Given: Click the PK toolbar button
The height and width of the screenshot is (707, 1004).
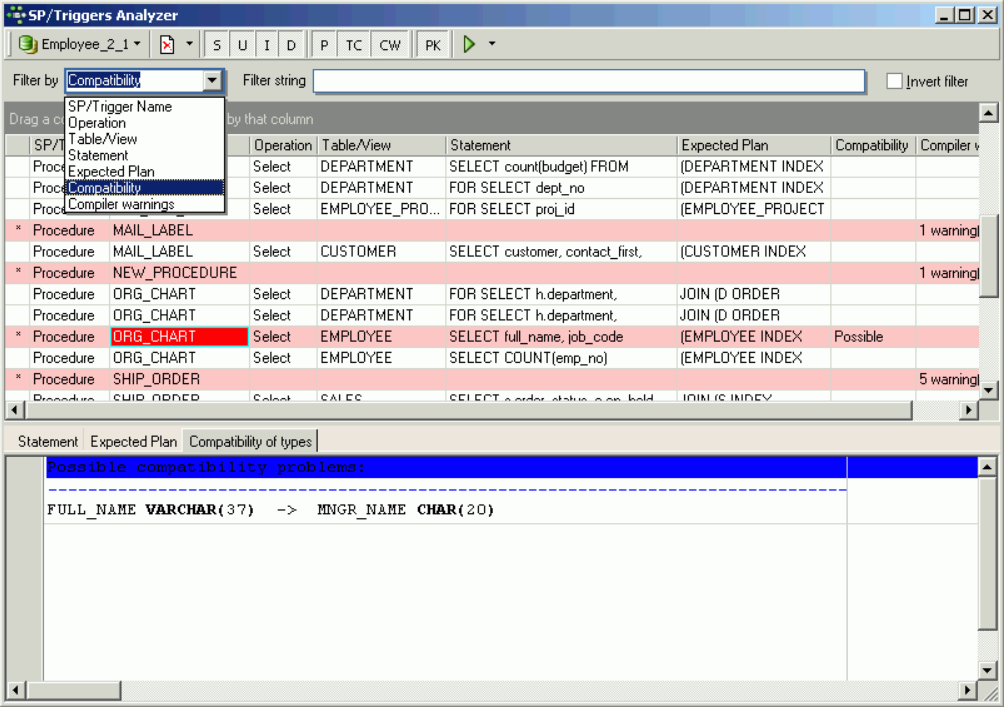Looking at the screenshot, I should (432, 45).
